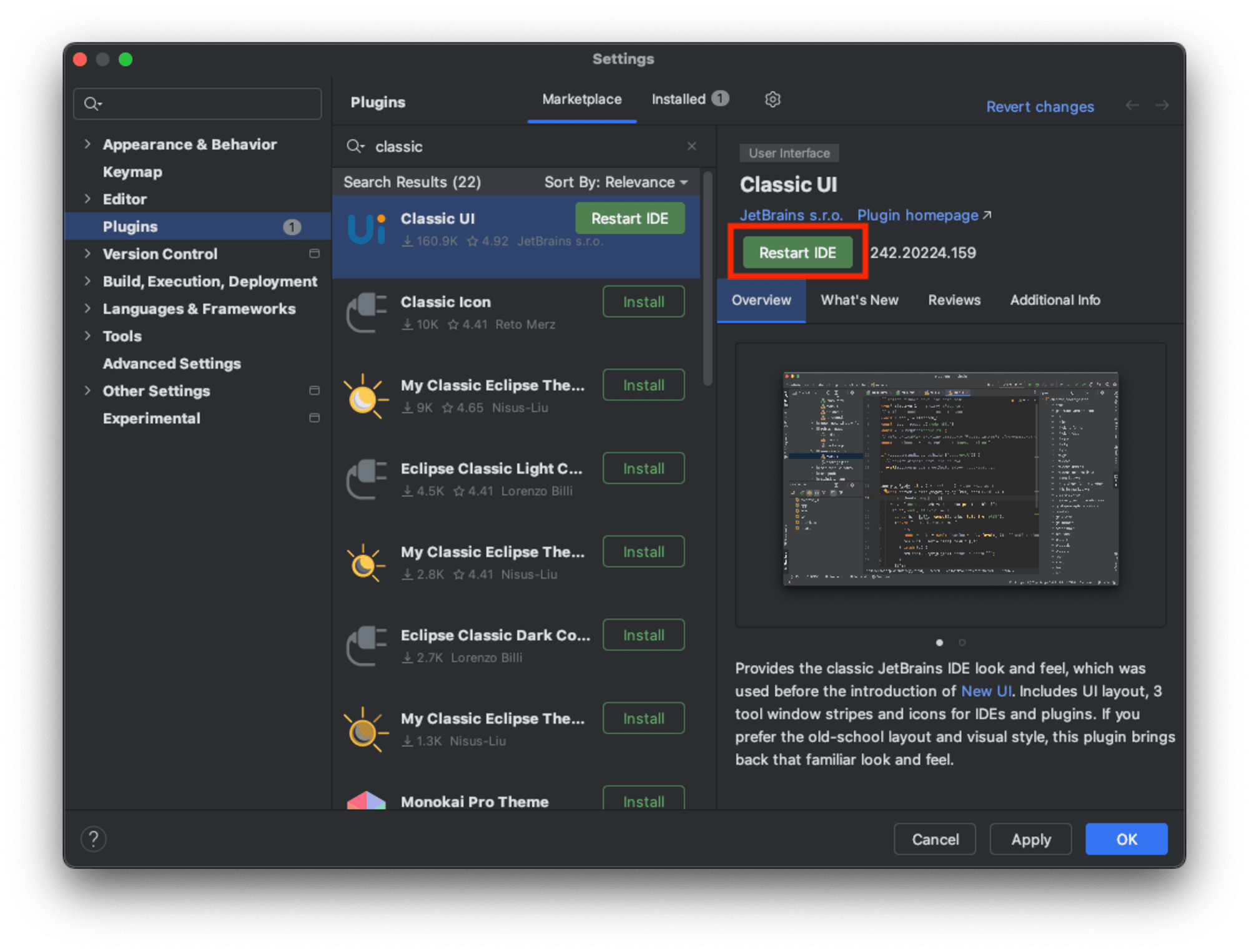Click the Installed tab count badge

point(721,99)
